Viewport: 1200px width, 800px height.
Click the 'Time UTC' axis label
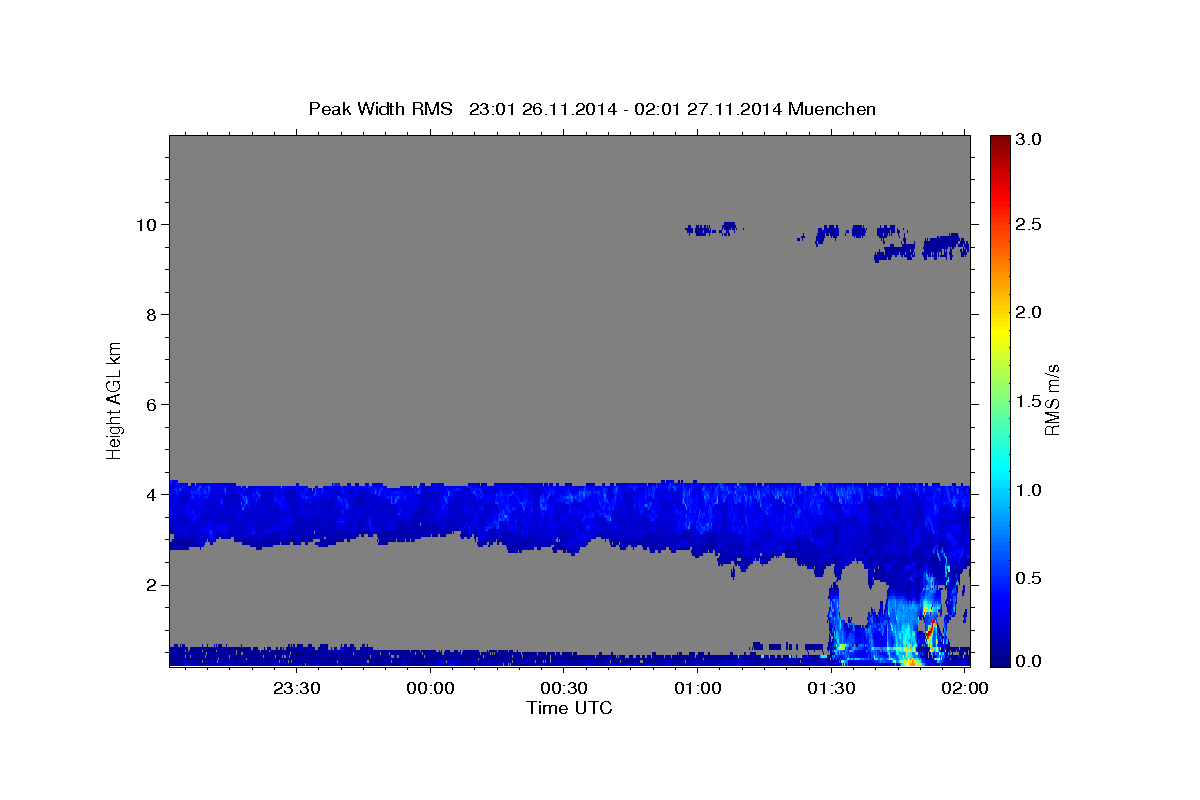point(569,708)
